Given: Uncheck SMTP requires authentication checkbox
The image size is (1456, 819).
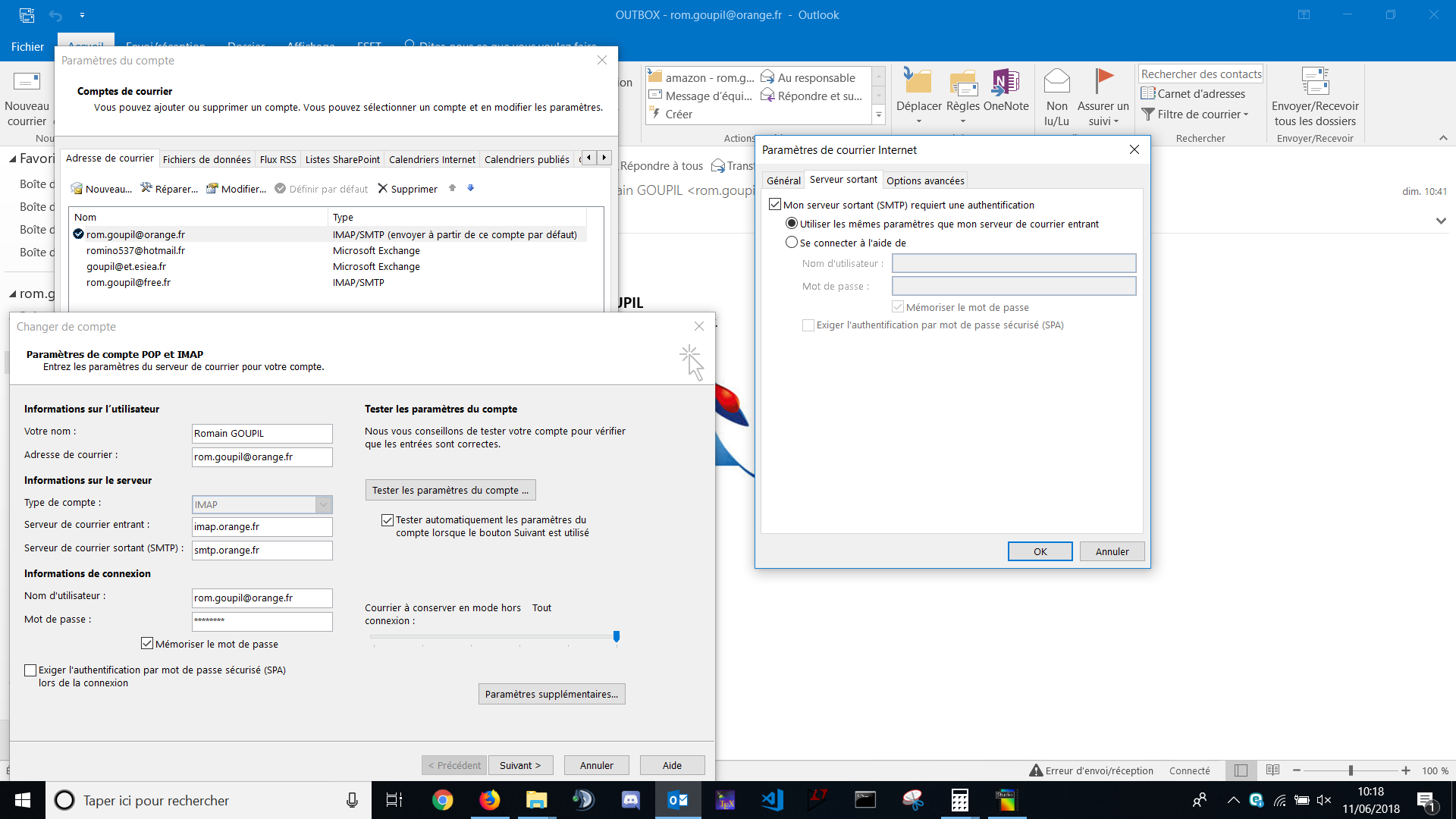Looking at the screenshot, I should 775,205.
